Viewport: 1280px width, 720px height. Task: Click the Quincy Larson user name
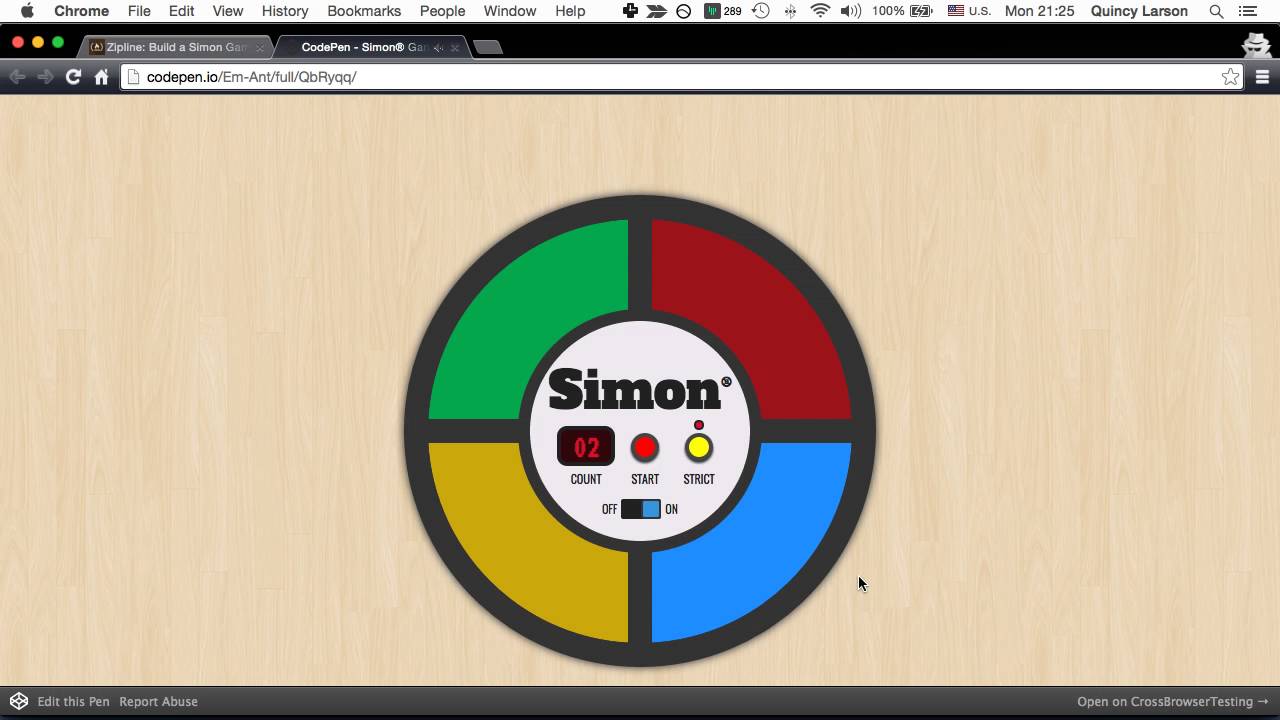[x=1139, y=11]
